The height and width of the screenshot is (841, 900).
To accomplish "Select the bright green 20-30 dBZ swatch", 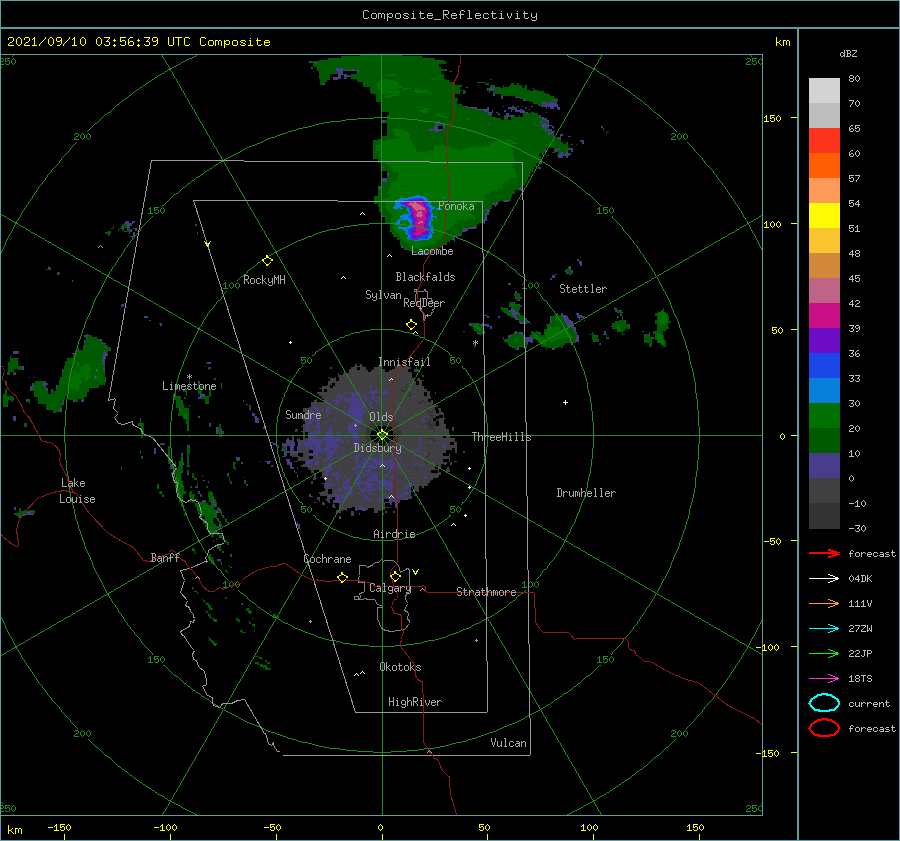I will [824, 416].
